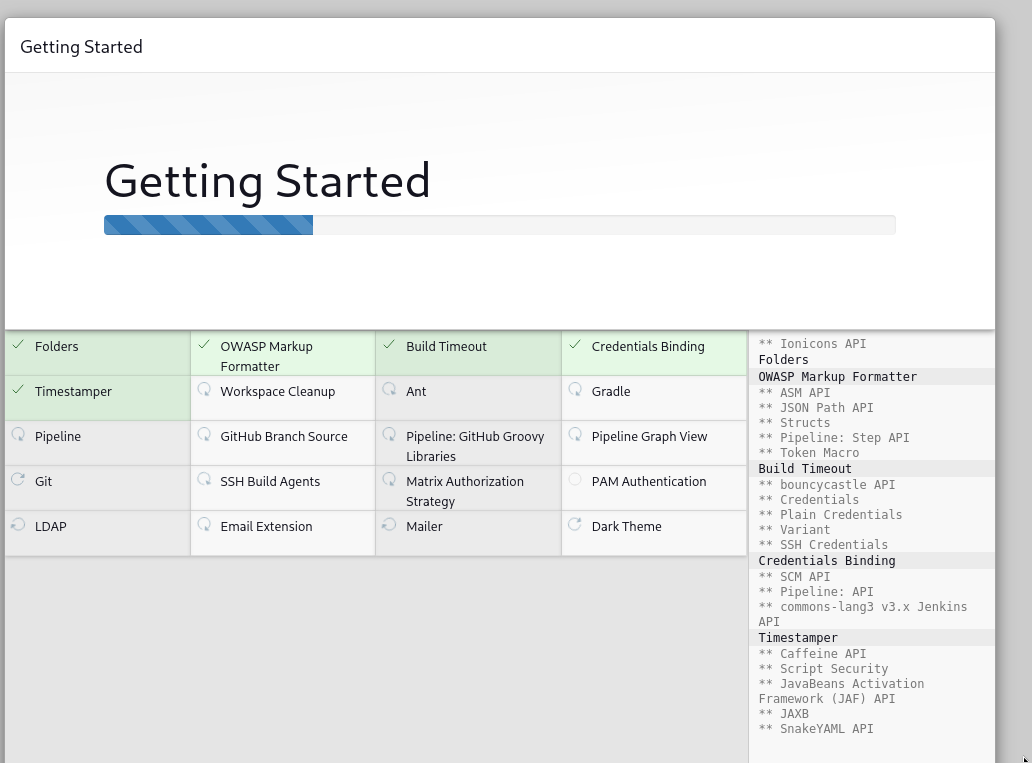The width and height of the screenshot is (1032, 763).
Task: Select the Timestamper cell label
Action: point(73,391)
